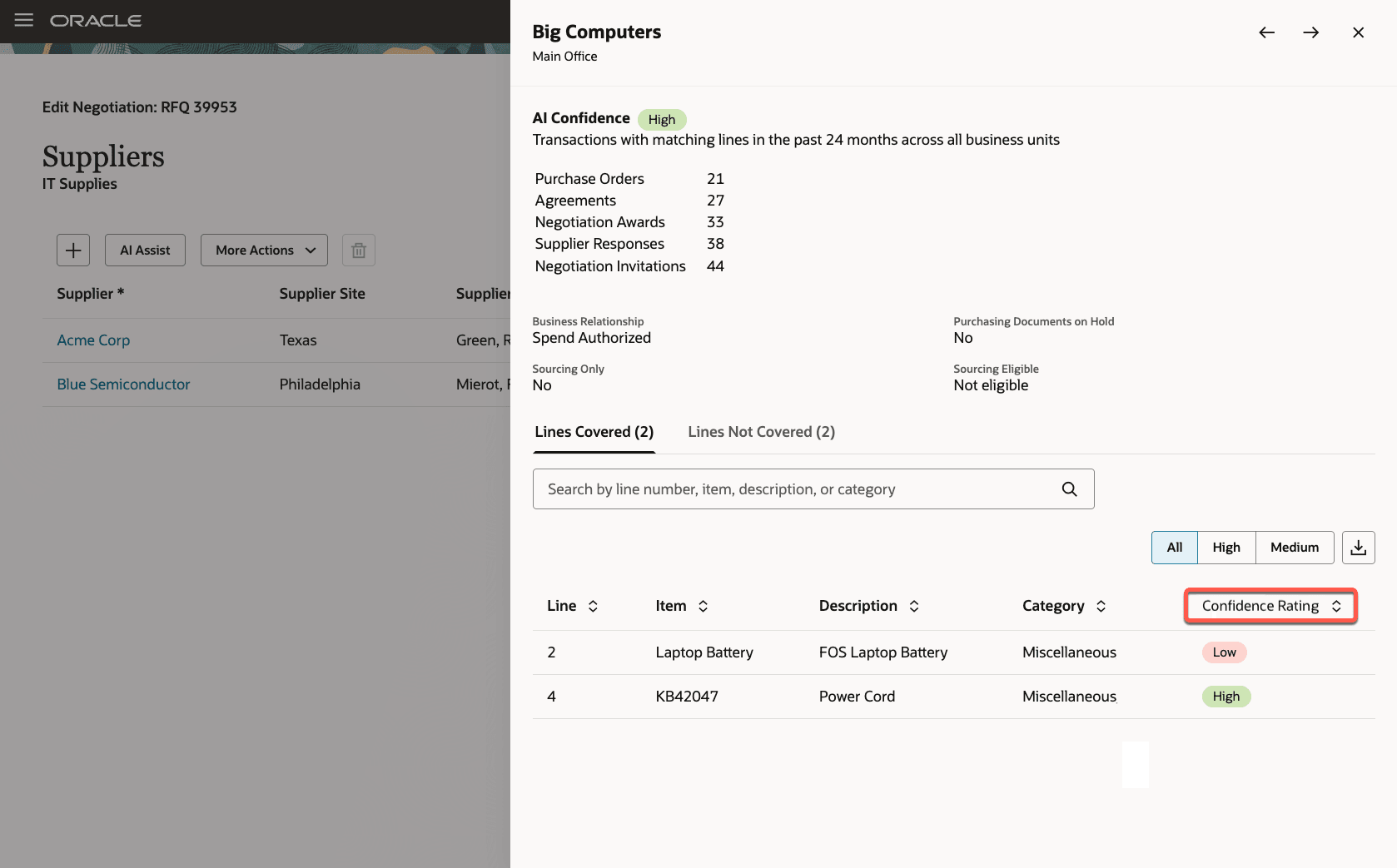Select the Lines Covered tab
1397x868 pixels.
[x=594, y=431]
